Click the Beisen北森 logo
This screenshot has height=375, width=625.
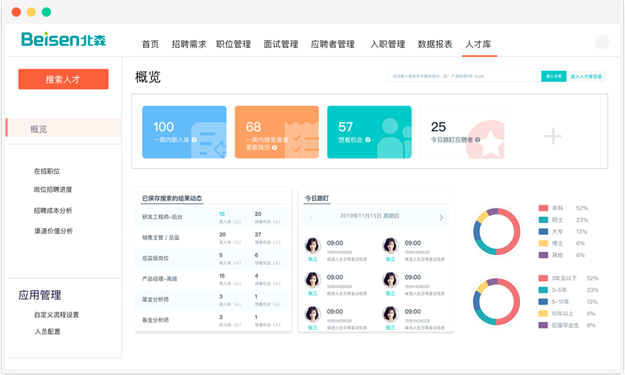63,39
